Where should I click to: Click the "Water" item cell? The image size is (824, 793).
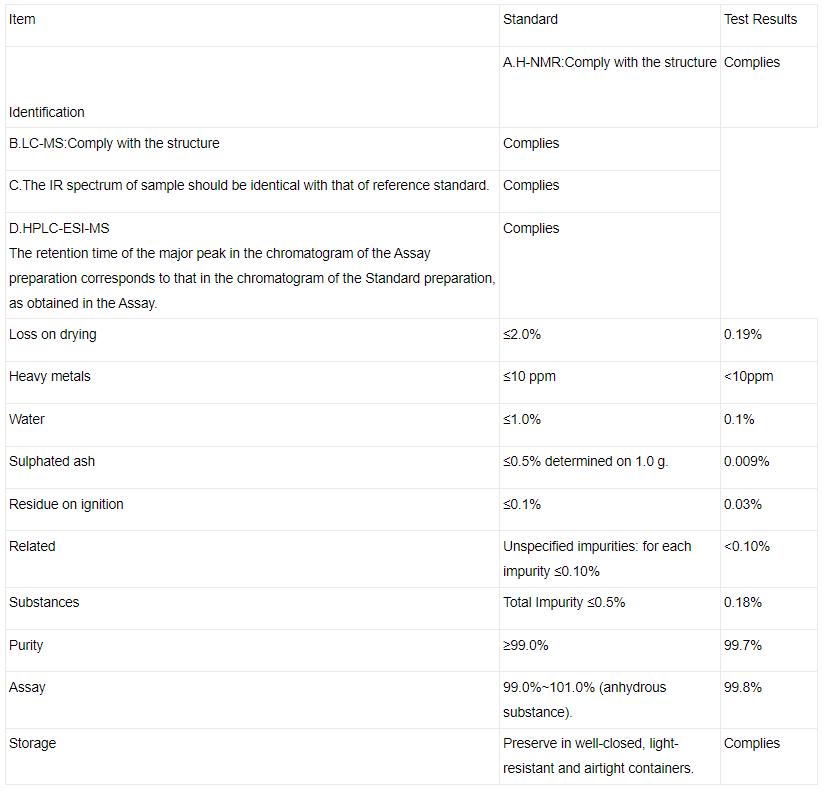pyautogui.click(x=27, y=419)
